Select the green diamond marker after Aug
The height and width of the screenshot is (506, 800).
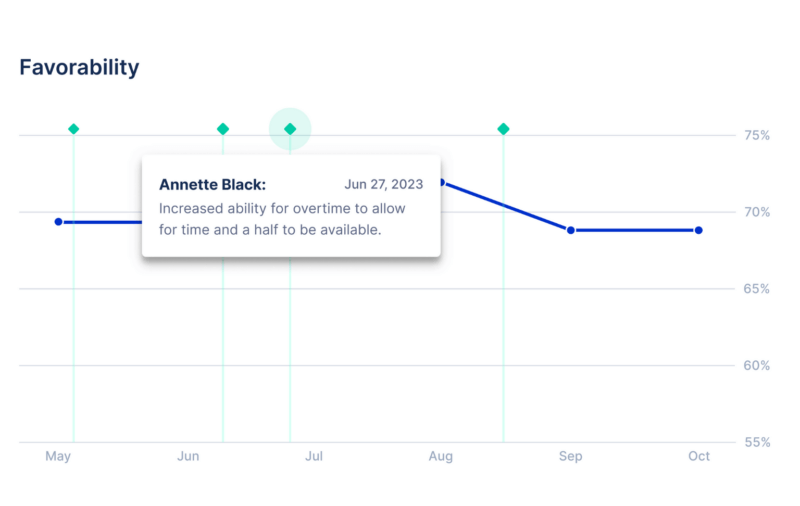[504, 129]
